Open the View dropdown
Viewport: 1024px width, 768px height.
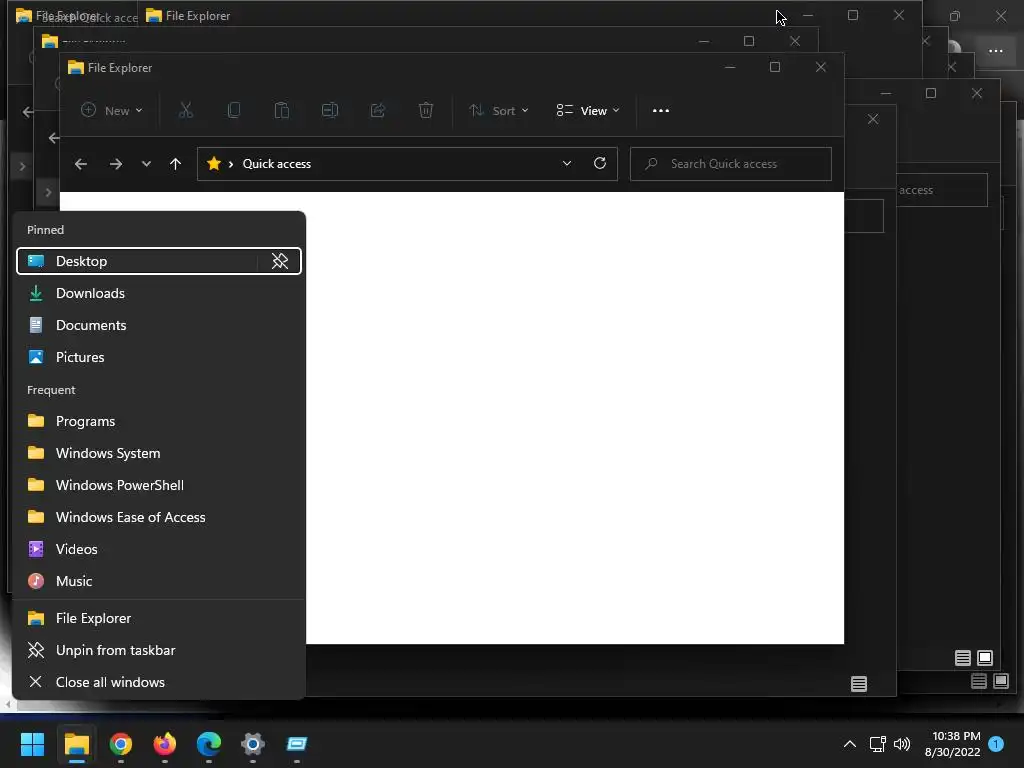tap(587, 110)
